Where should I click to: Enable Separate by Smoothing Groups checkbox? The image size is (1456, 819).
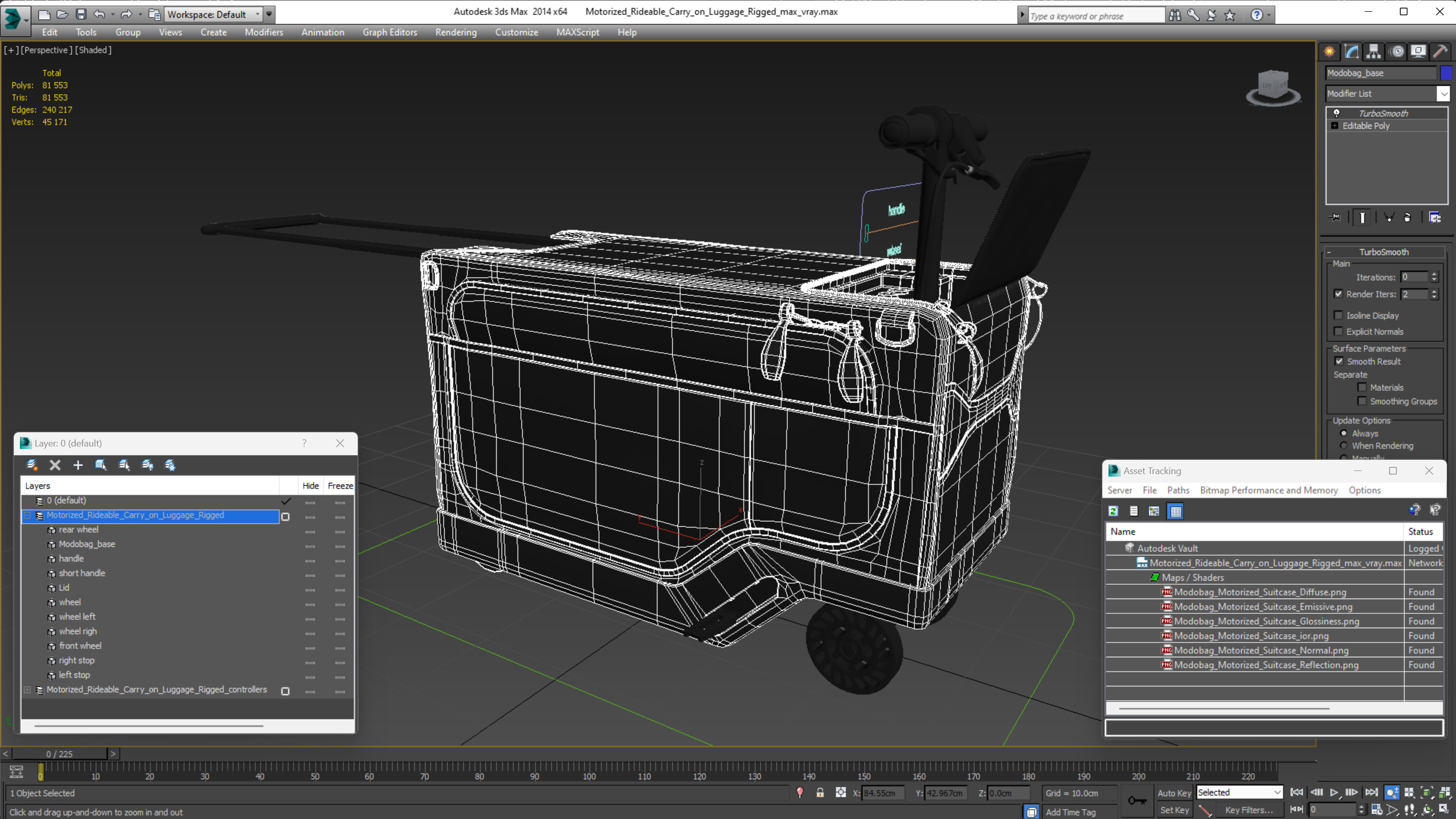[x=1362, y=401]
